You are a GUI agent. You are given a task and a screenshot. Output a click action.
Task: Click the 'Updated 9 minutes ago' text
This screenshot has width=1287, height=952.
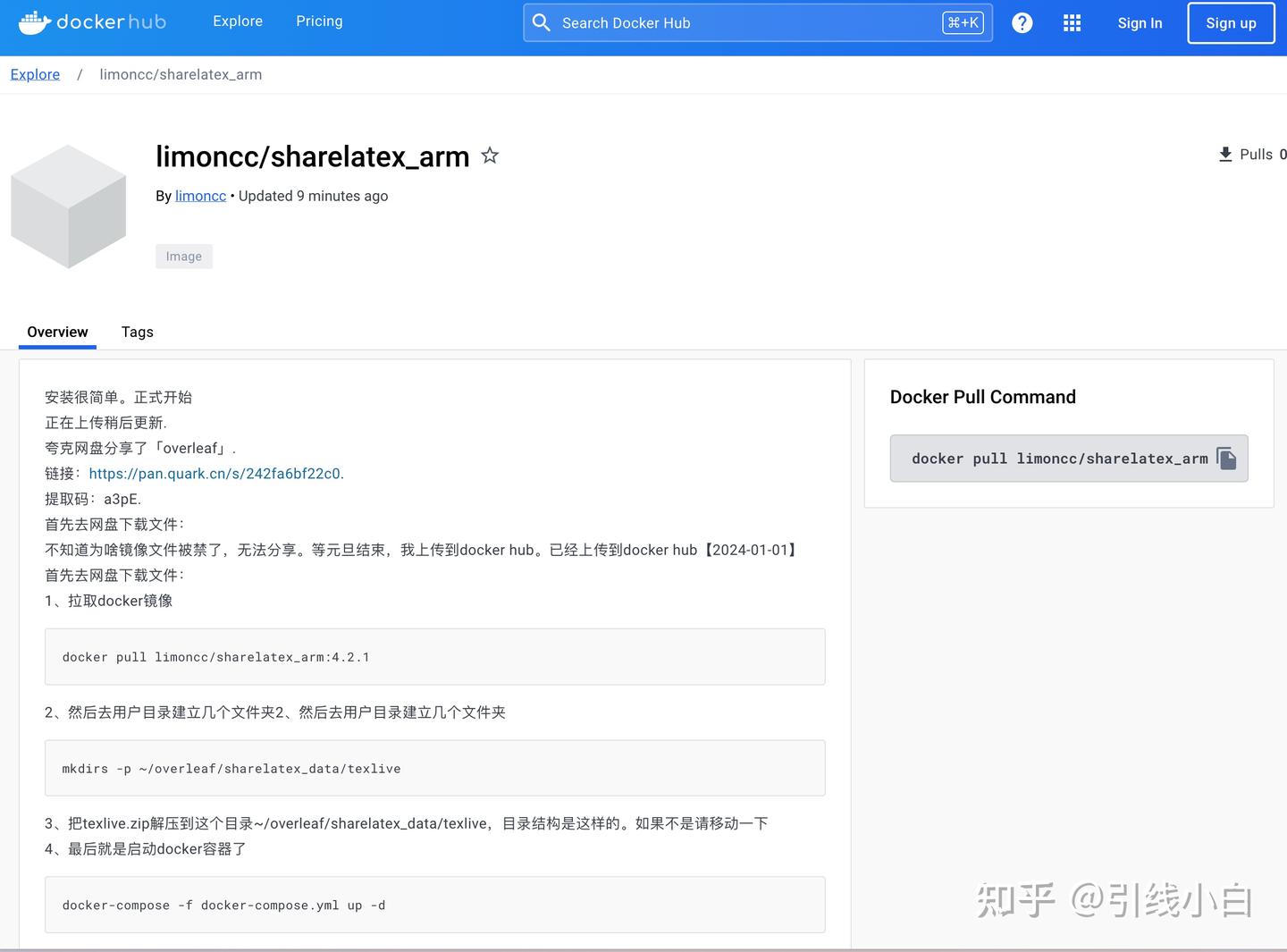[313, 196]
